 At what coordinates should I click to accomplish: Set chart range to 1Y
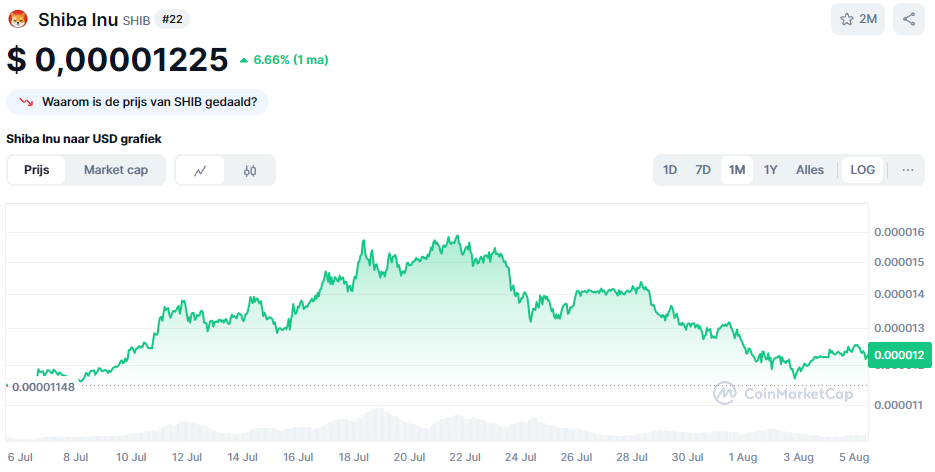tap(770, 170)
